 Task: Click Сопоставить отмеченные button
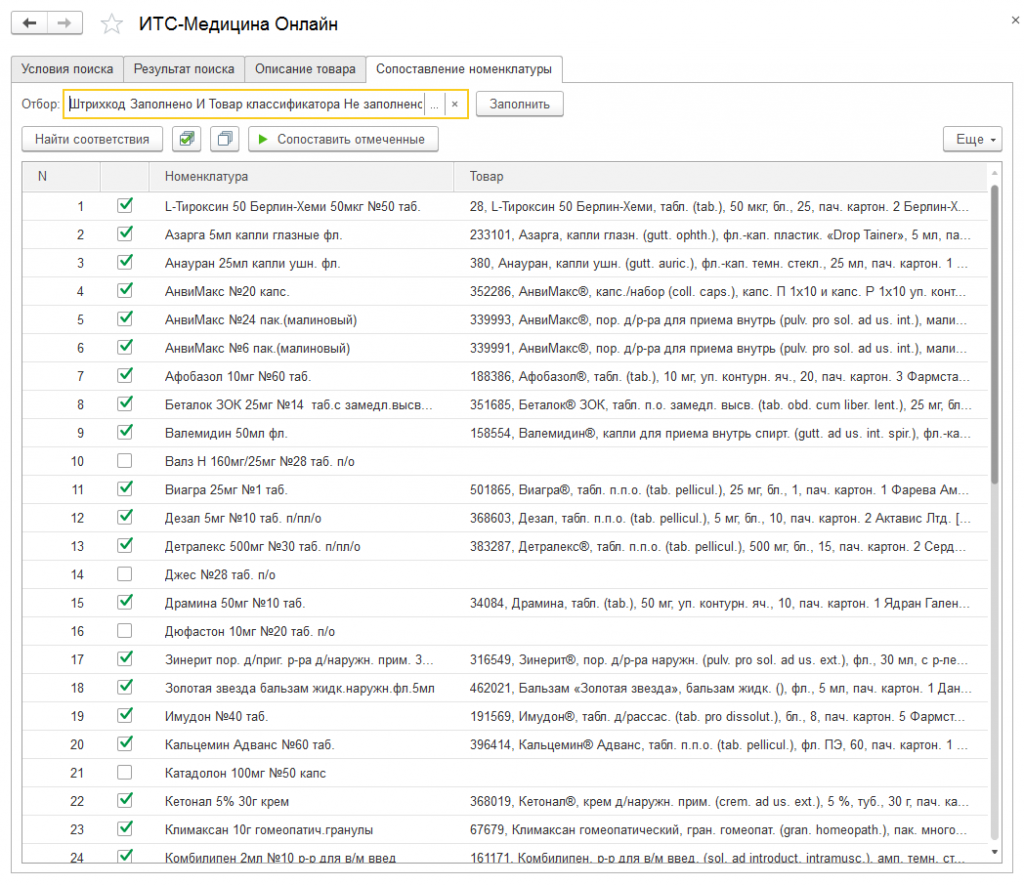point(343,139)
